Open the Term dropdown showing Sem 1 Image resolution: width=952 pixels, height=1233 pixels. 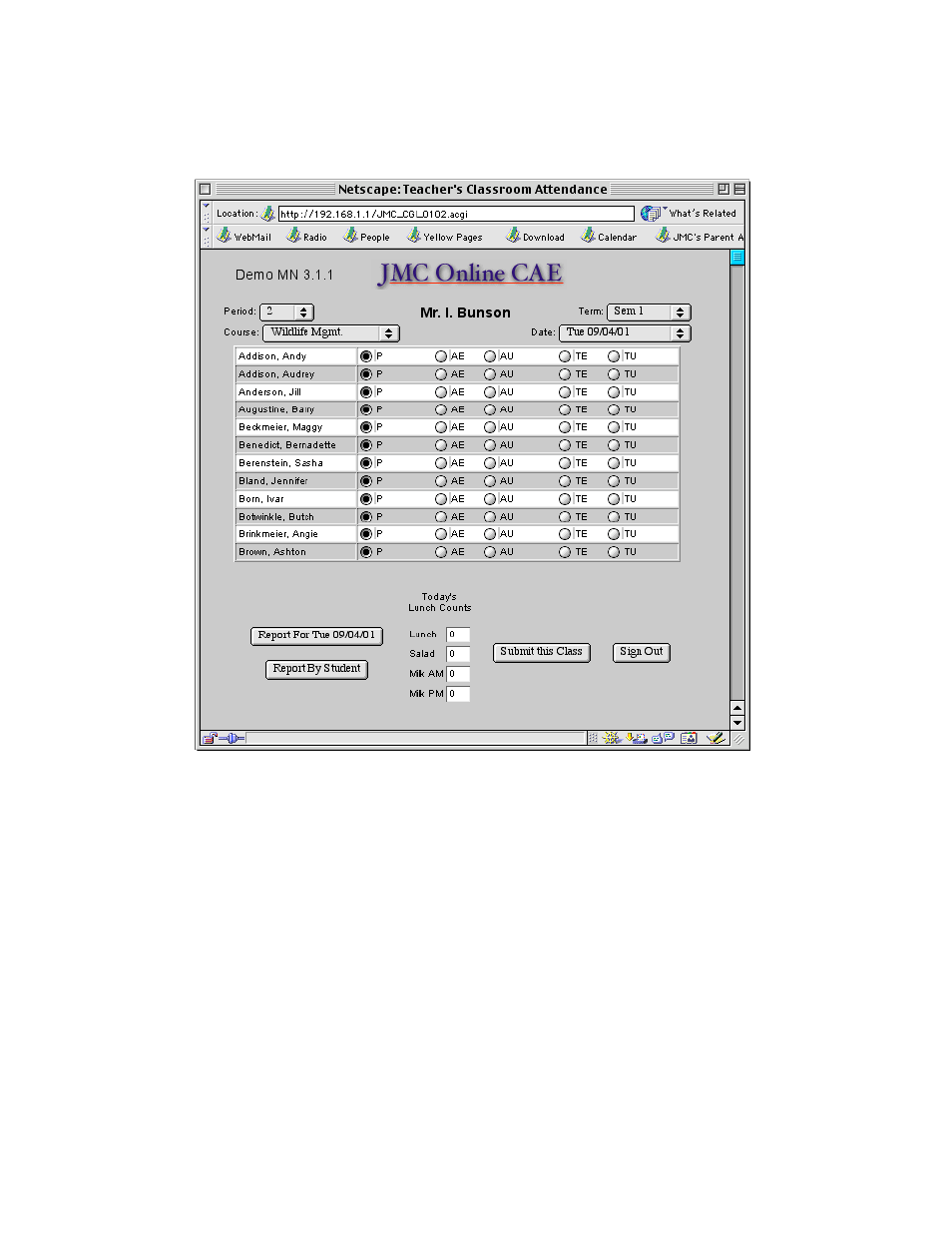pos(649,312)
